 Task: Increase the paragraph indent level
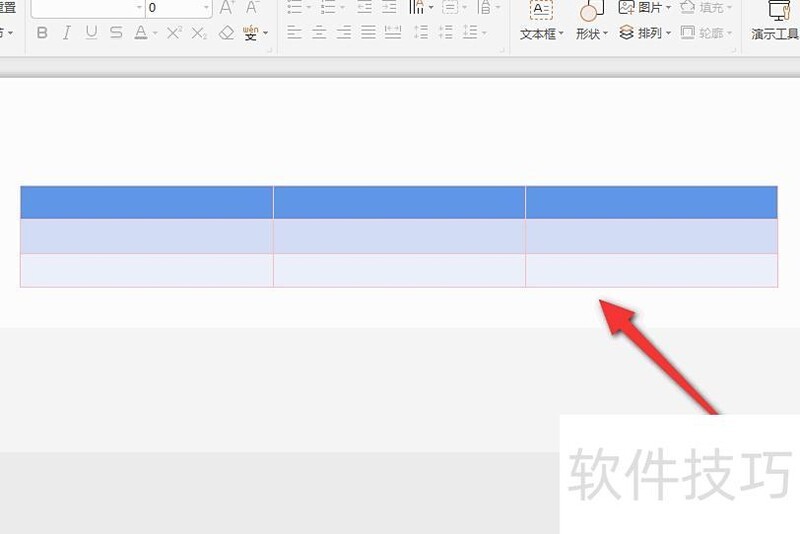[x=389, y=7]
